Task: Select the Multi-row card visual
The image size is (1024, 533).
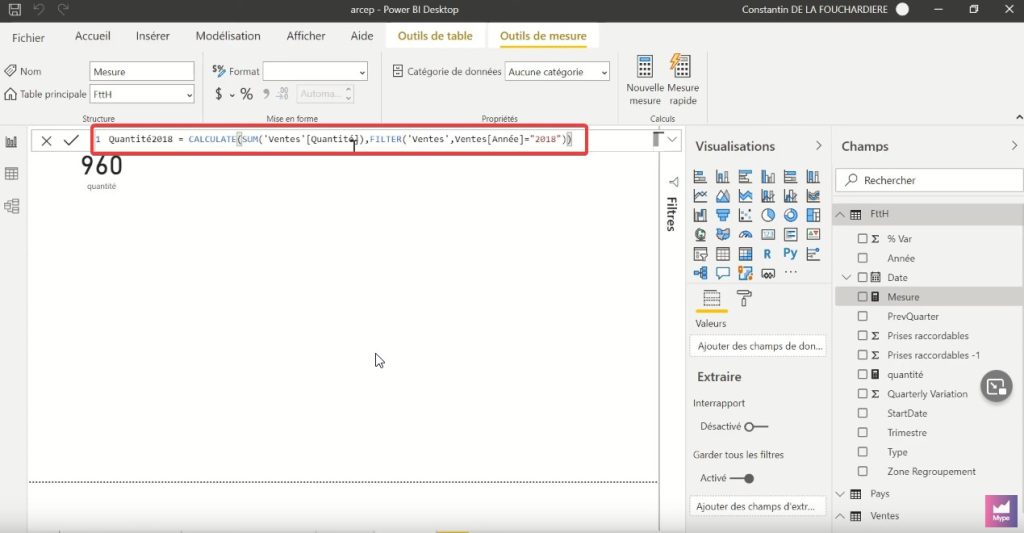Action: point(790,234)
